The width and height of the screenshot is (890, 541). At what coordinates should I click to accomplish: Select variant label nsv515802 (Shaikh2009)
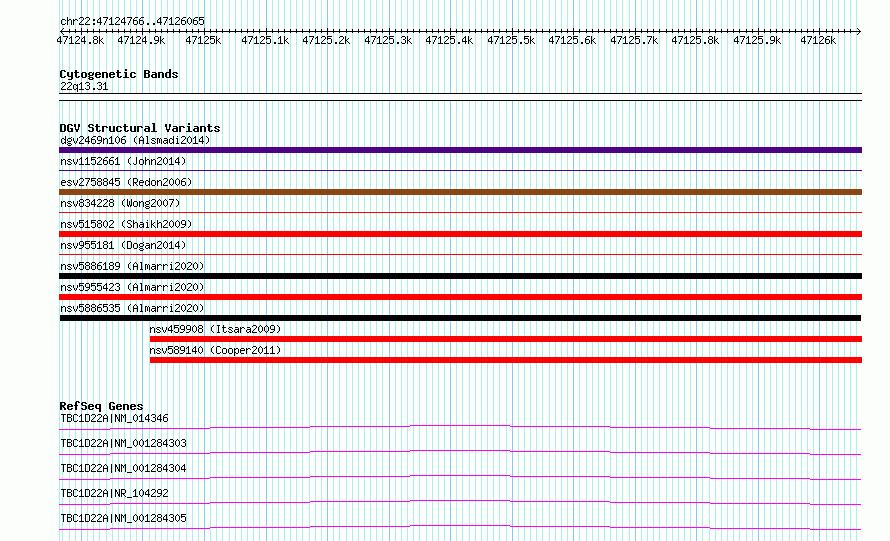pos(126,224)
